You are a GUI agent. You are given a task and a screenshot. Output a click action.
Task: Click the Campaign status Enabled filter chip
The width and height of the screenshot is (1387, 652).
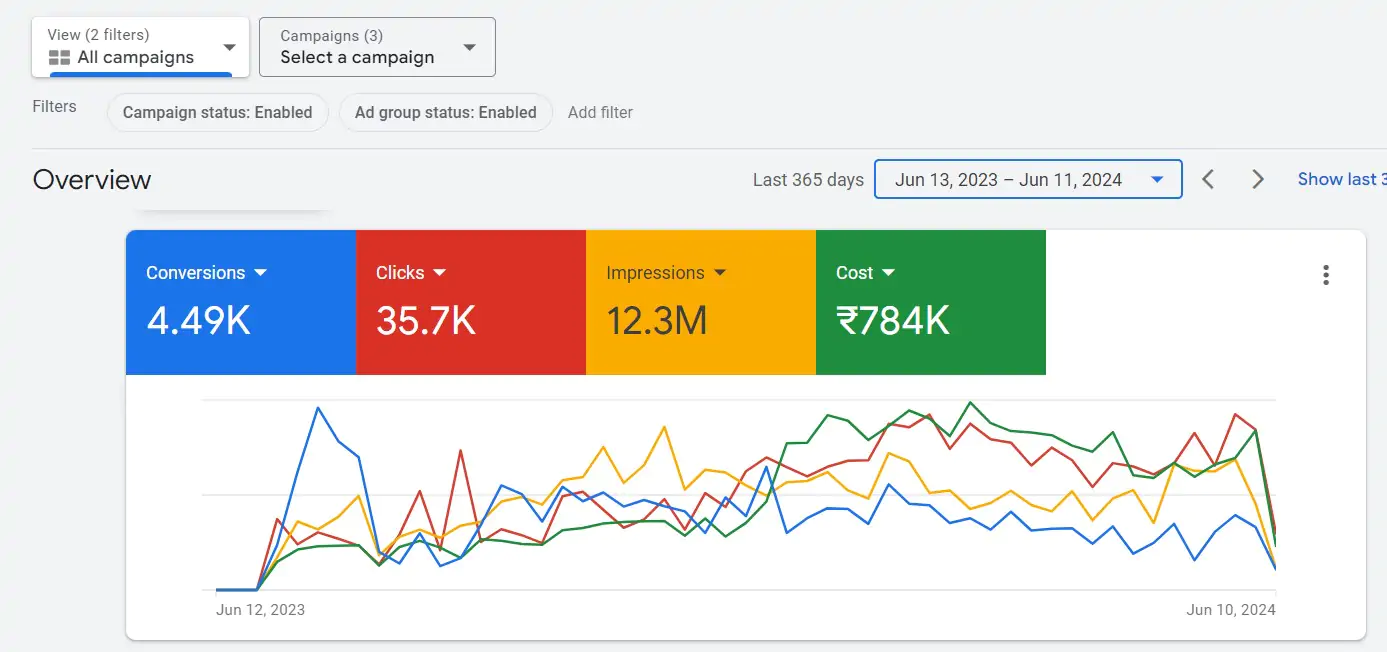coord(217,112)
